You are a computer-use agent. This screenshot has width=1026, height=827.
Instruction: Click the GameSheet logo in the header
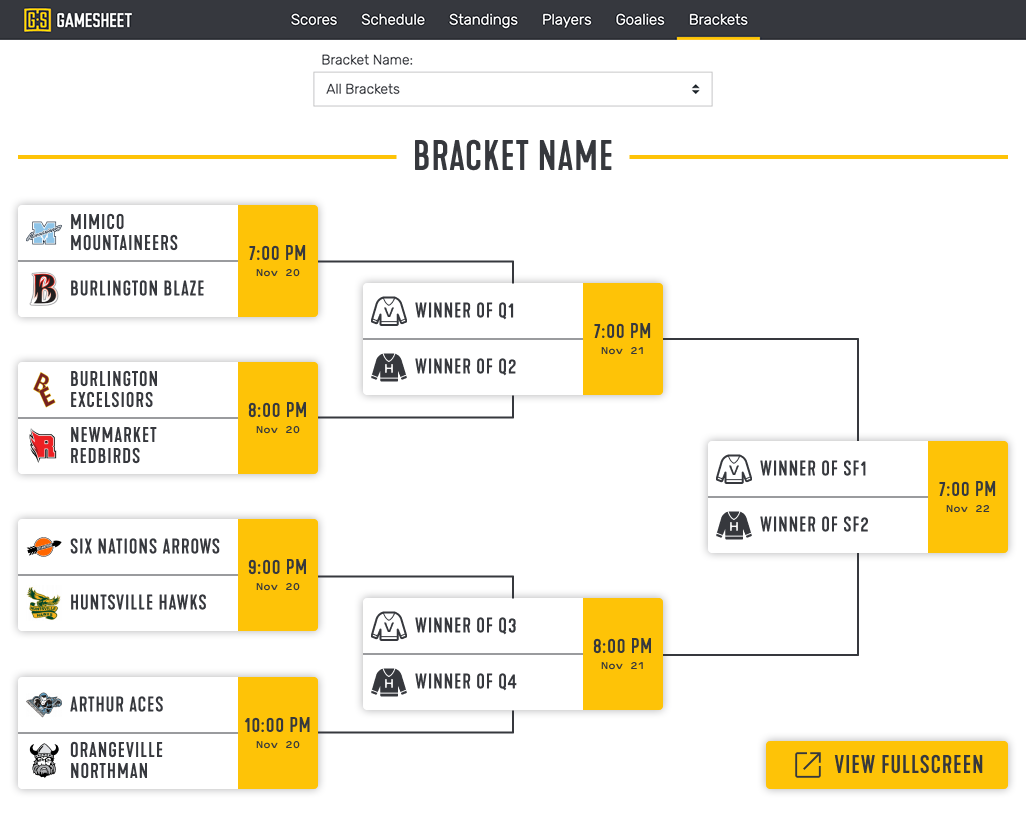click(x=76, y=19)
